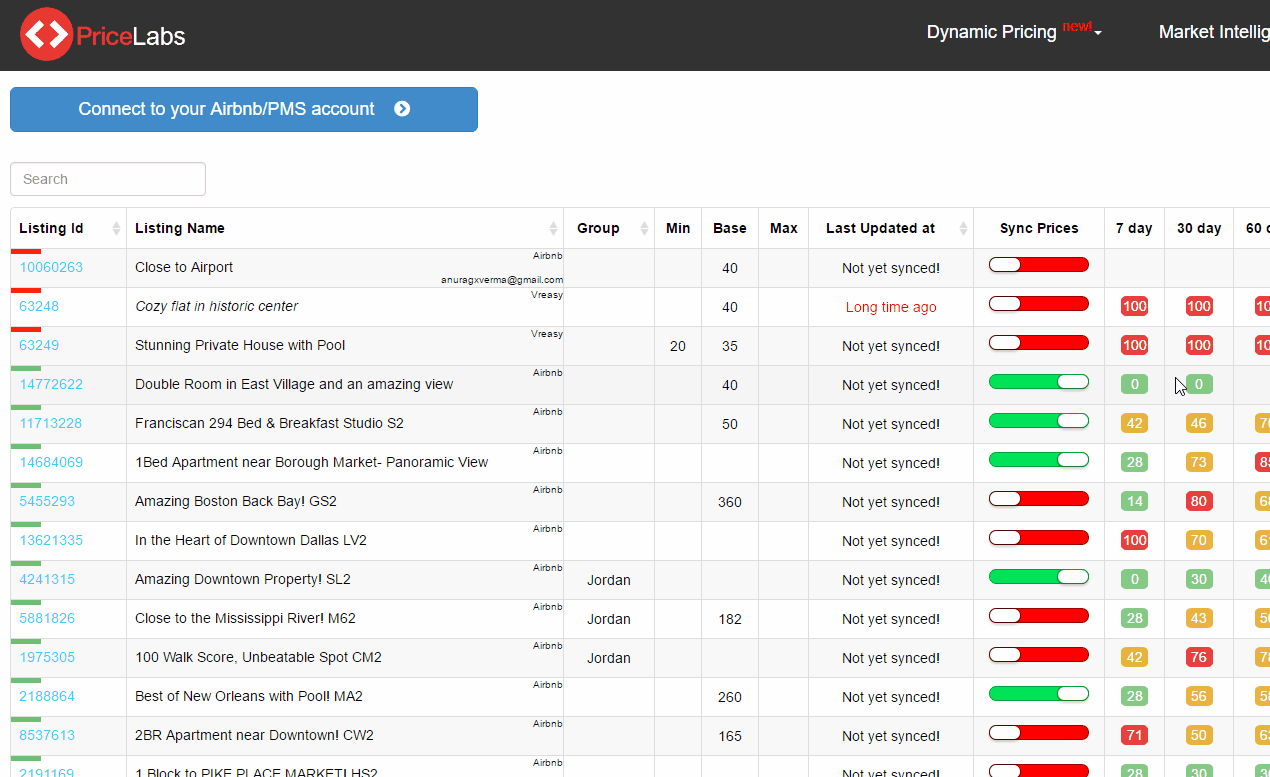Disable sync for Amazing Downtown Property SL2

point(1038,577)
